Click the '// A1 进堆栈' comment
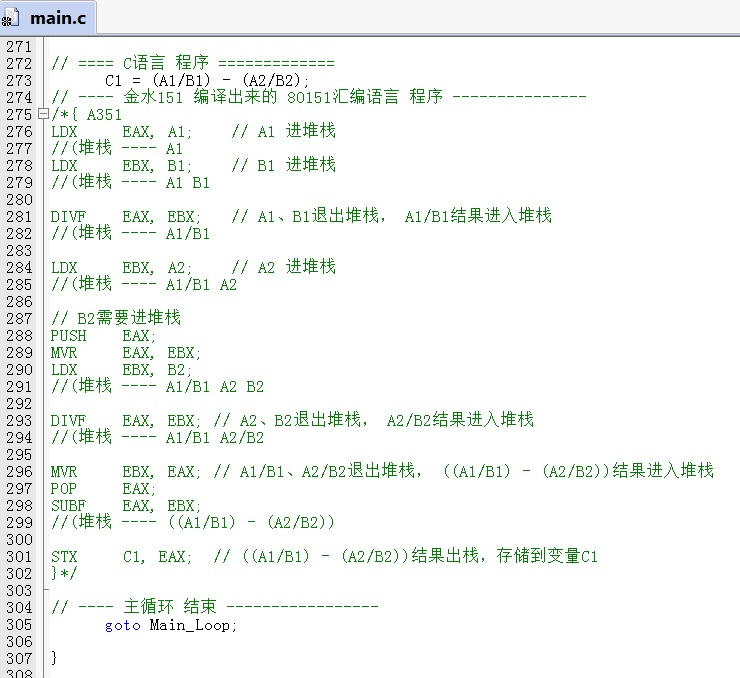The height and width of the screenshot is (678, 740). pos(284,131)
